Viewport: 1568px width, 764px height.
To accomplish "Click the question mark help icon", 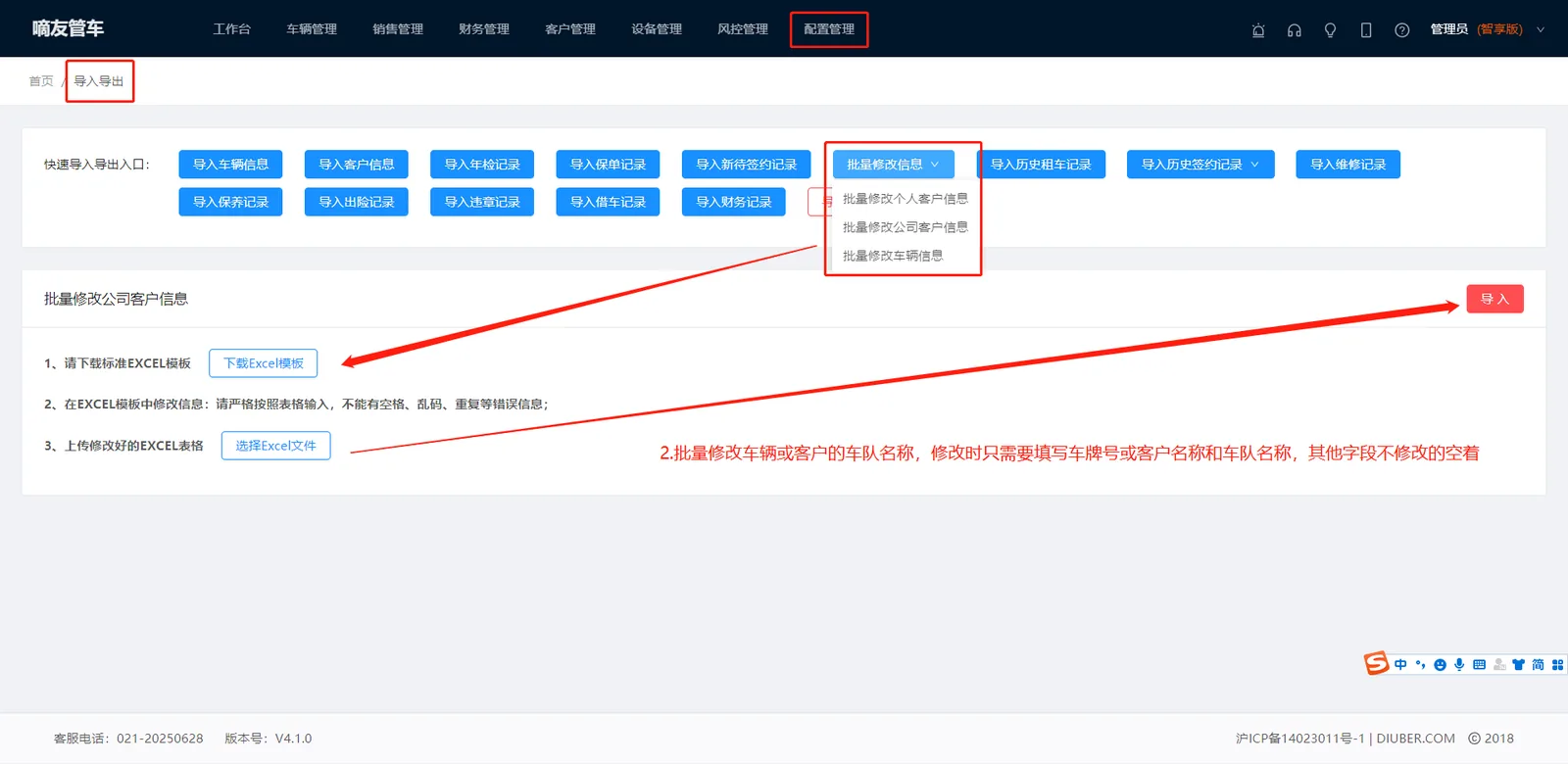I will (1402, 30).
